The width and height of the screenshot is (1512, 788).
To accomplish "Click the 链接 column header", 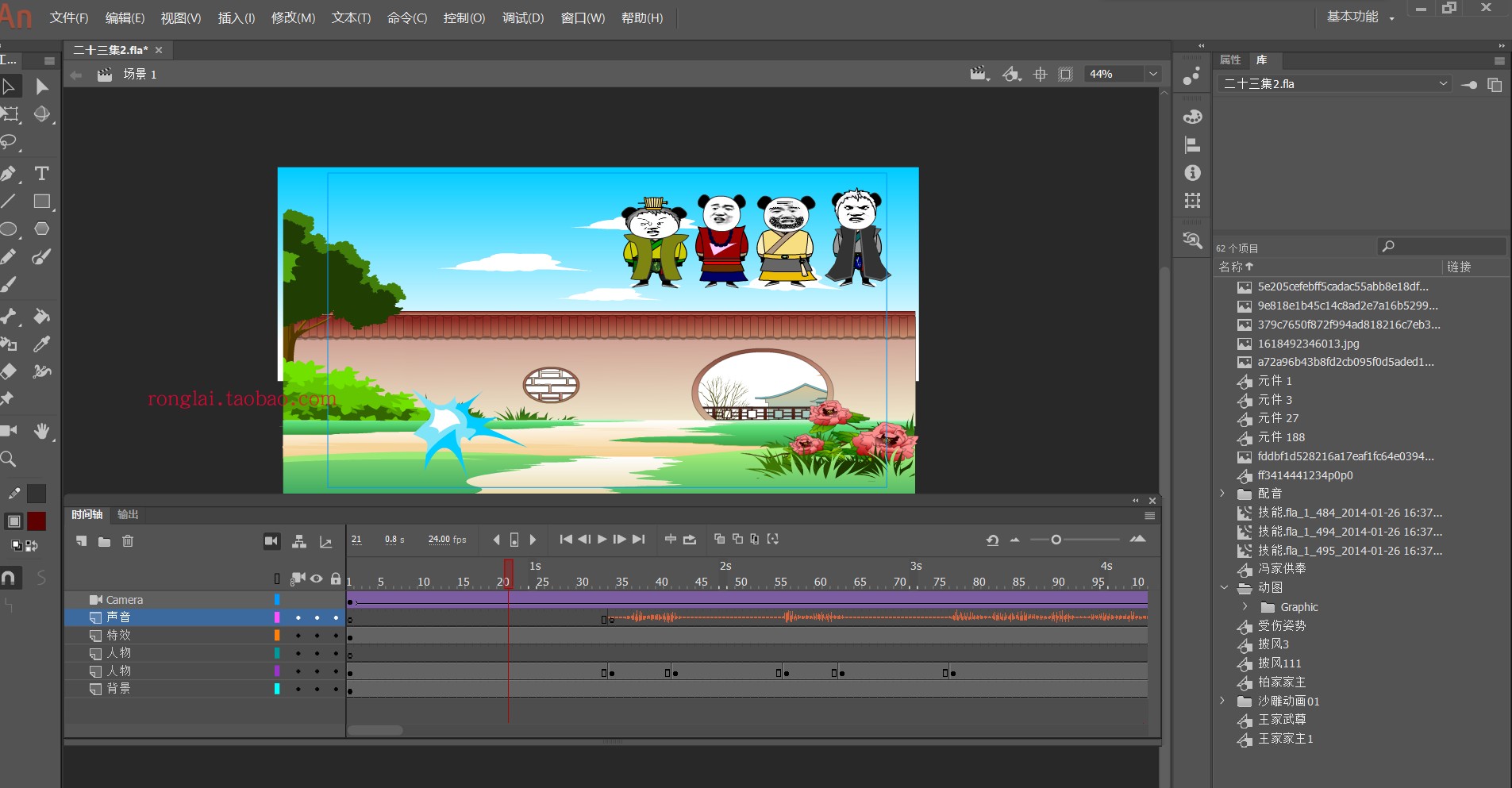I will point(1459,267).
